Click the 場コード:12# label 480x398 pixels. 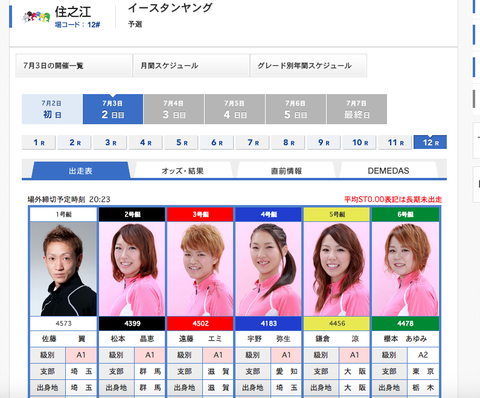[77, 25]
